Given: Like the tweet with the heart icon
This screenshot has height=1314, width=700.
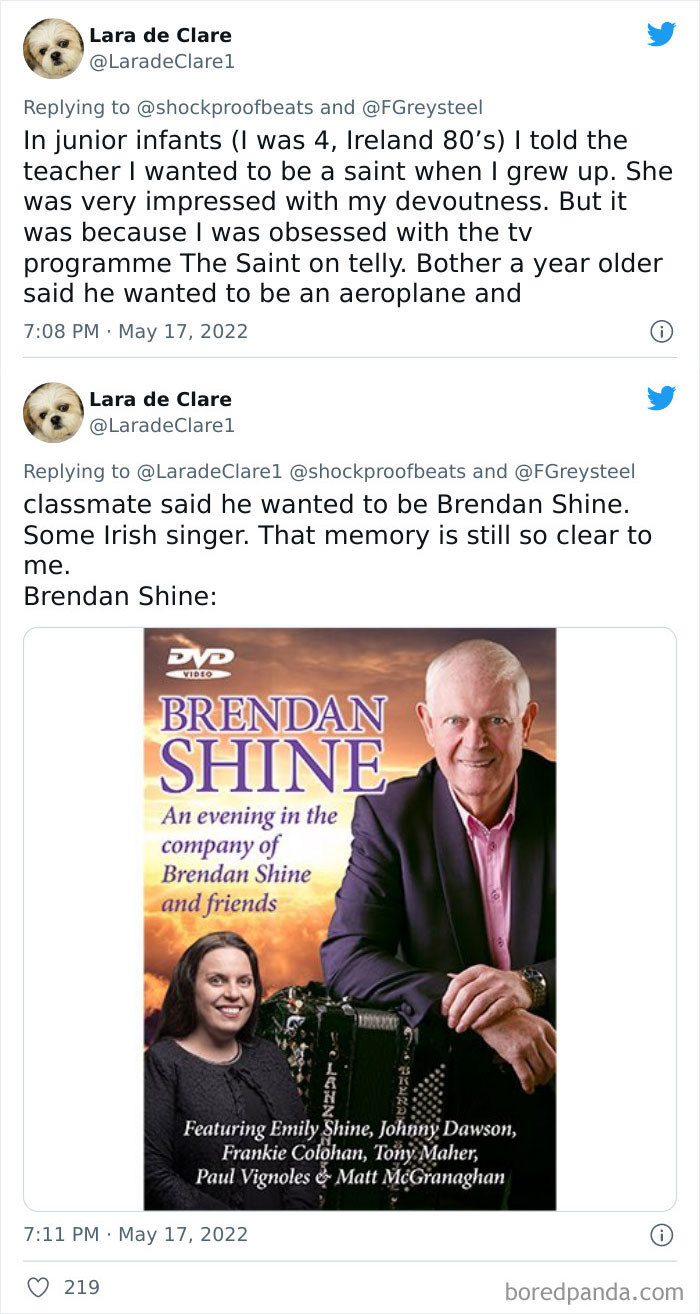Looking at the screenshot, I should pyautogui.click(x=38, y=1287).
